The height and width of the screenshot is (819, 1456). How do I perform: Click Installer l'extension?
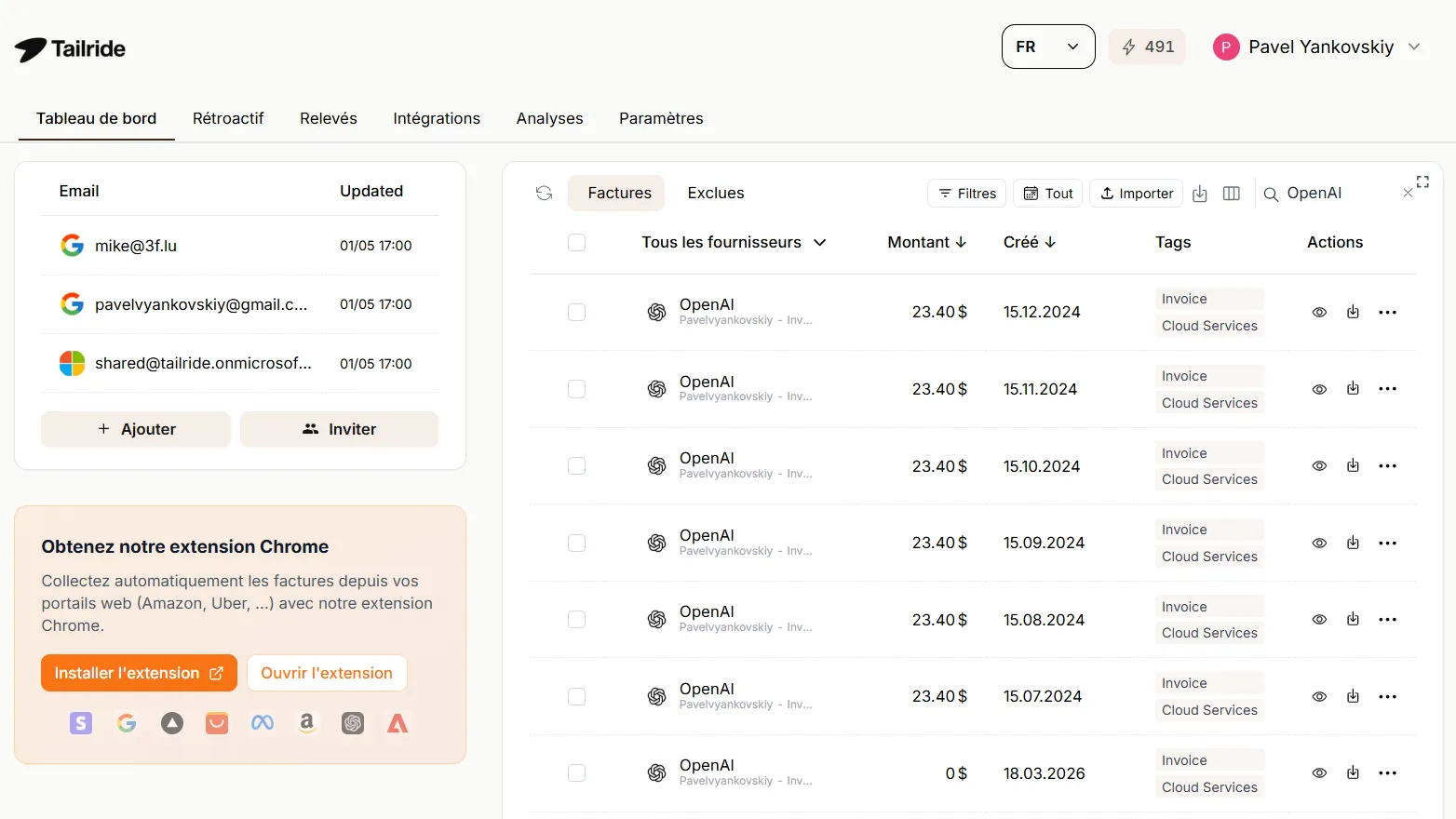pos(139,673)
